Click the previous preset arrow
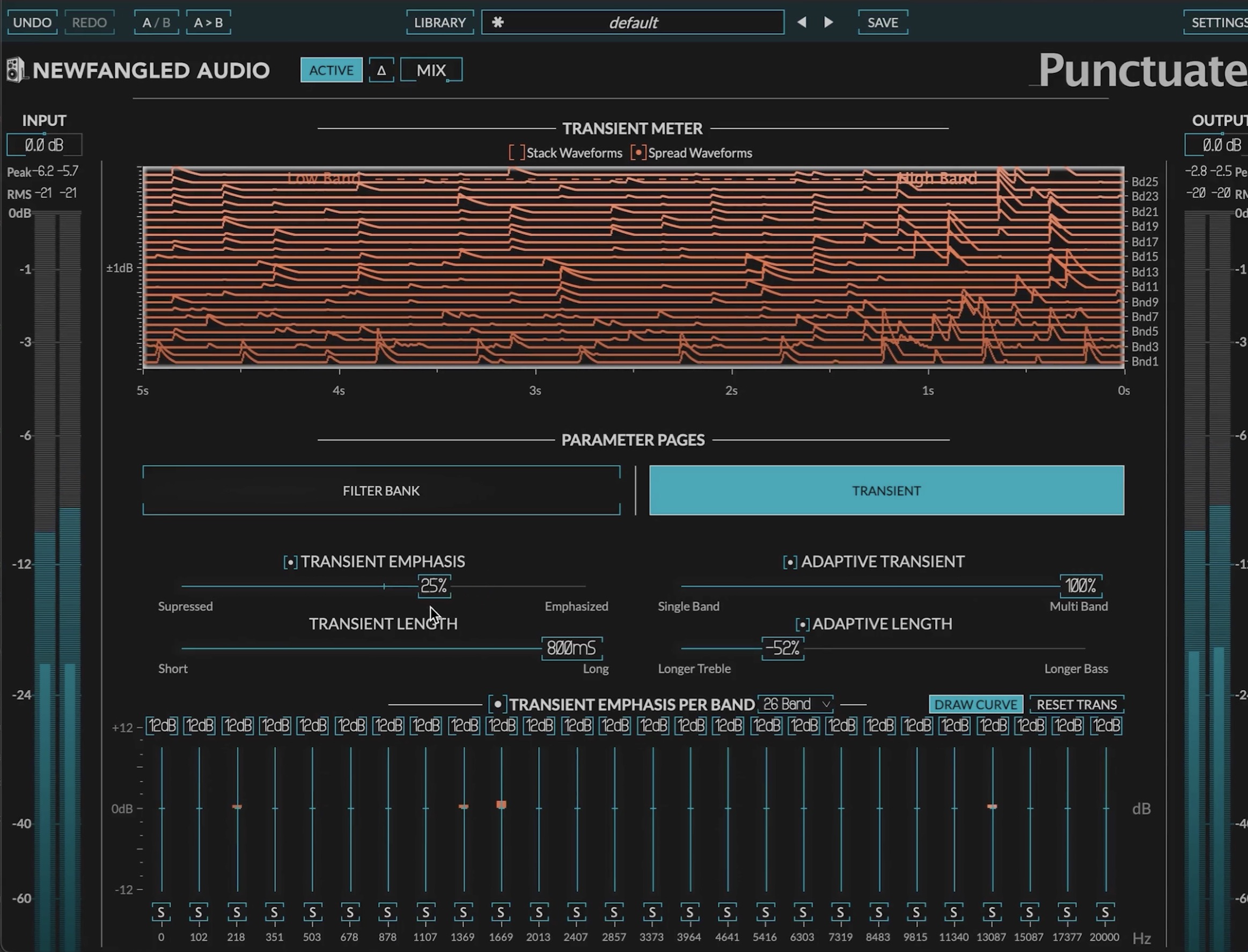This screenshot has width=1248, height=952. coord(802,22)
